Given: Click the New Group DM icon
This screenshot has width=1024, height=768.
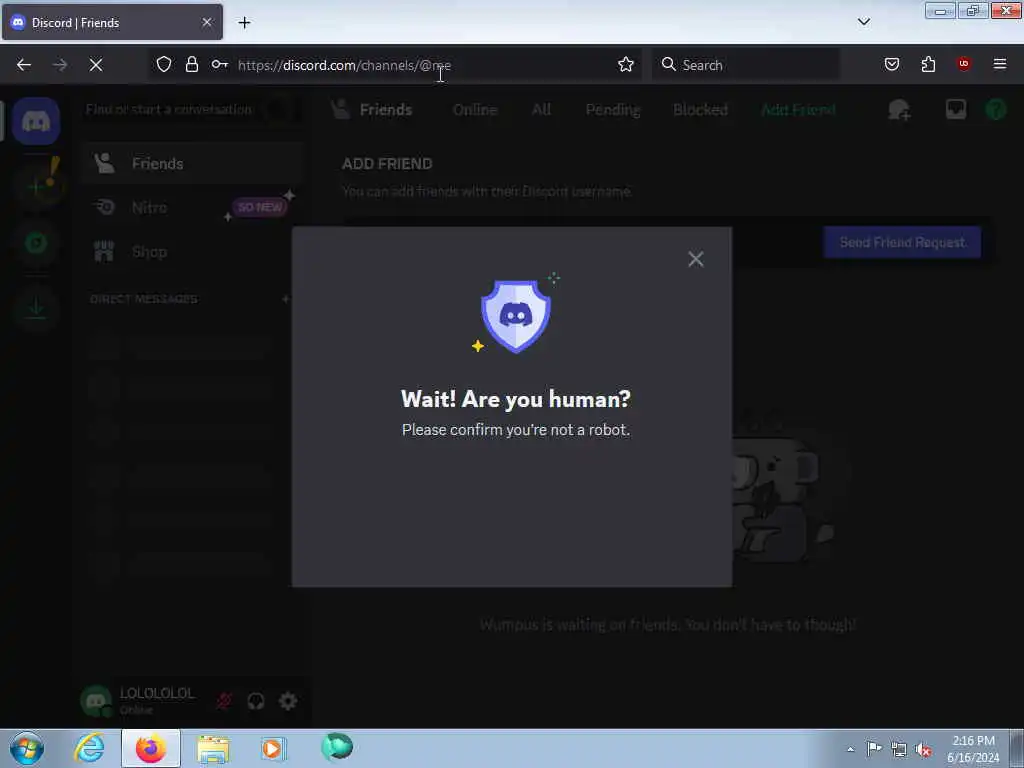Looking at the screenshot, I should point(899,110).
